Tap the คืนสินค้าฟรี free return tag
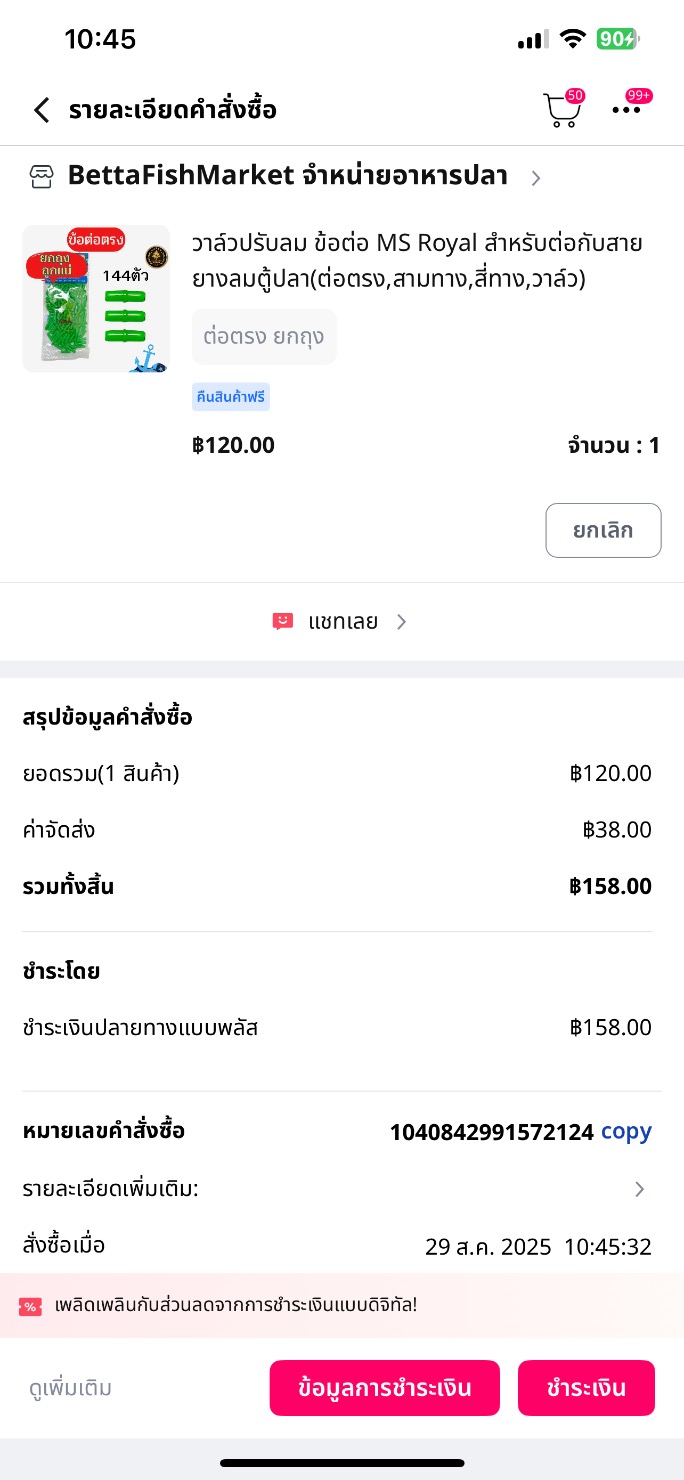This screenshot has width=684, height=1480. click(231, 397)
